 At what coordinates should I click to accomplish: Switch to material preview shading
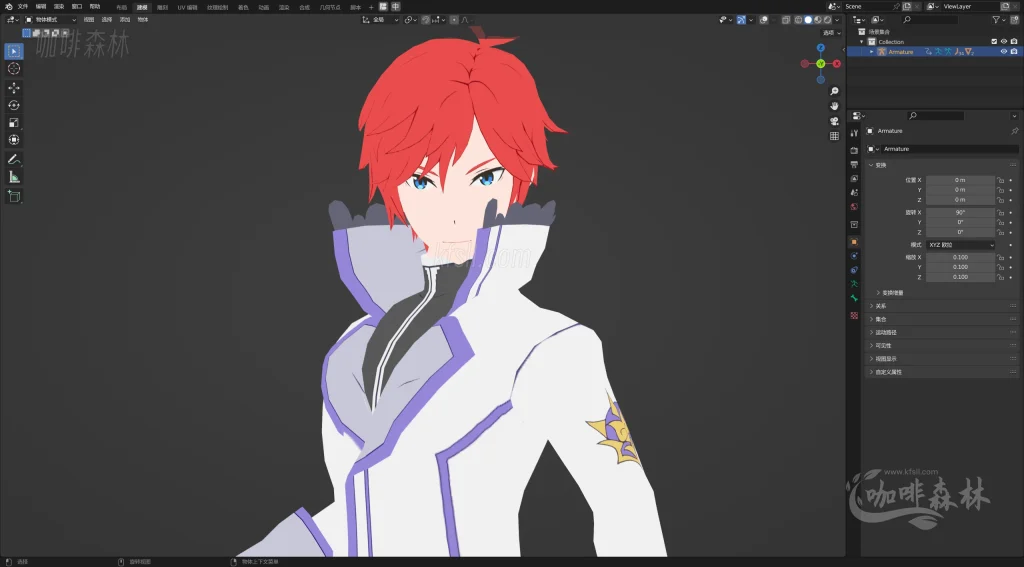click(818, 20)
